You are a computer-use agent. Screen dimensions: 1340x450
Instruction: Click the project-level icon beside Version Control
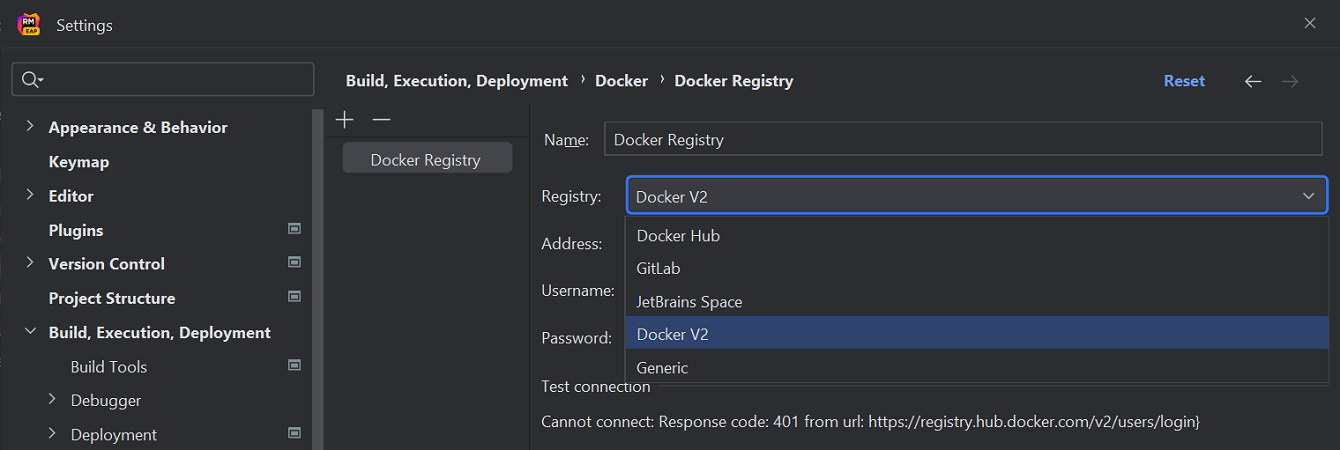pyautogui.click(x=294, y=263)
